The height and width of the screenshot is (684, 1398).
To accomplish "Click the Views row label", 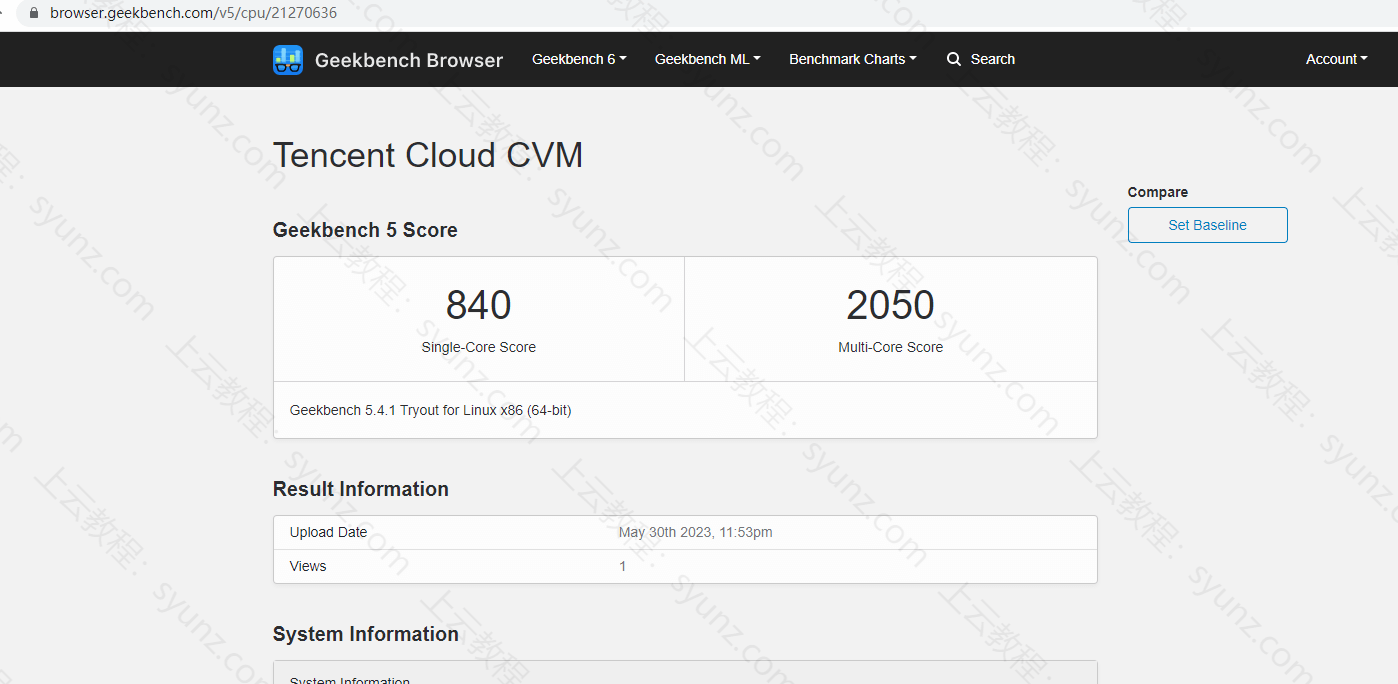I will pos(308,566).
